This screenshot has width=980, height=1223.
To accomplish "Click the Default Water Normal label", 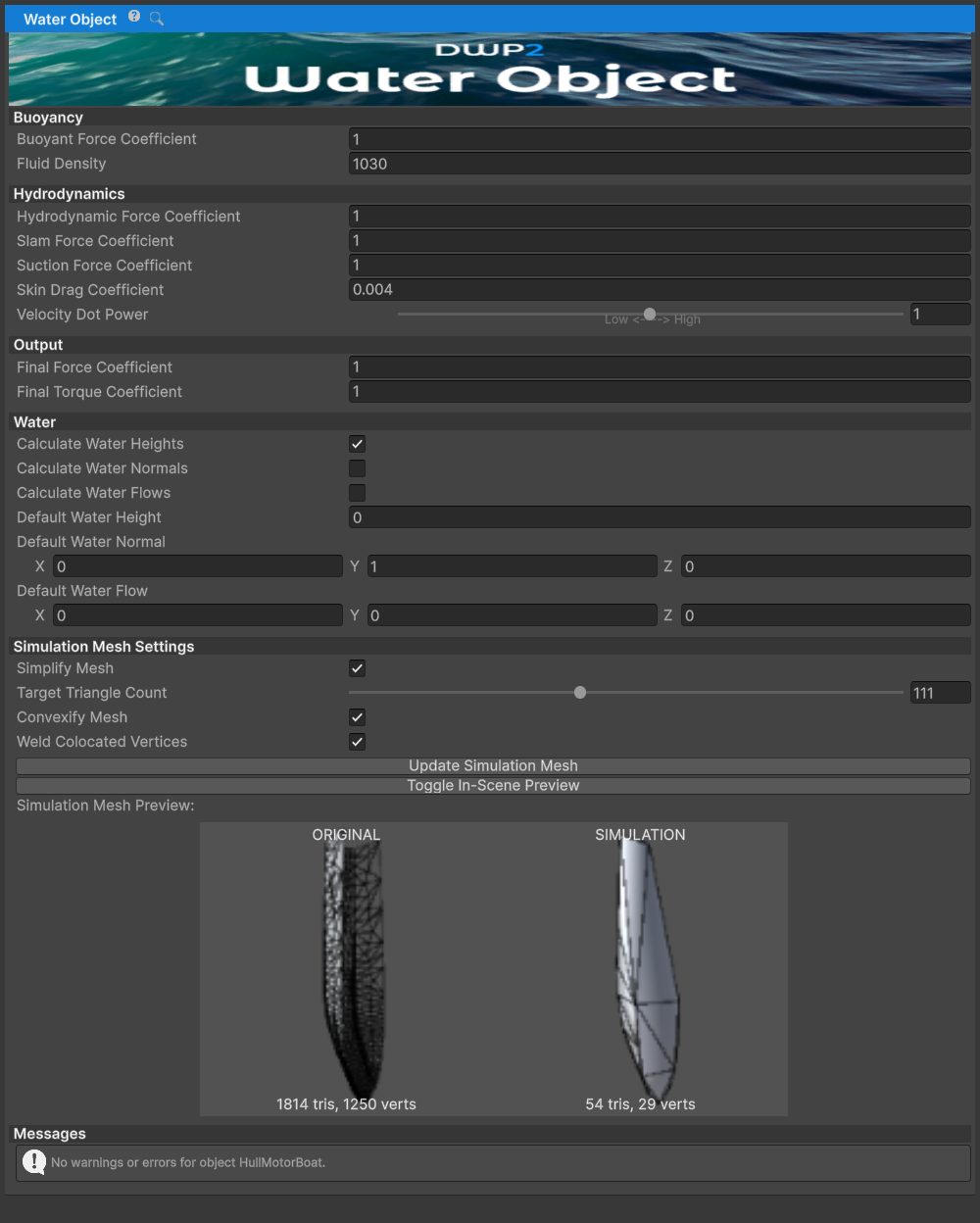I will click(91, 542).
